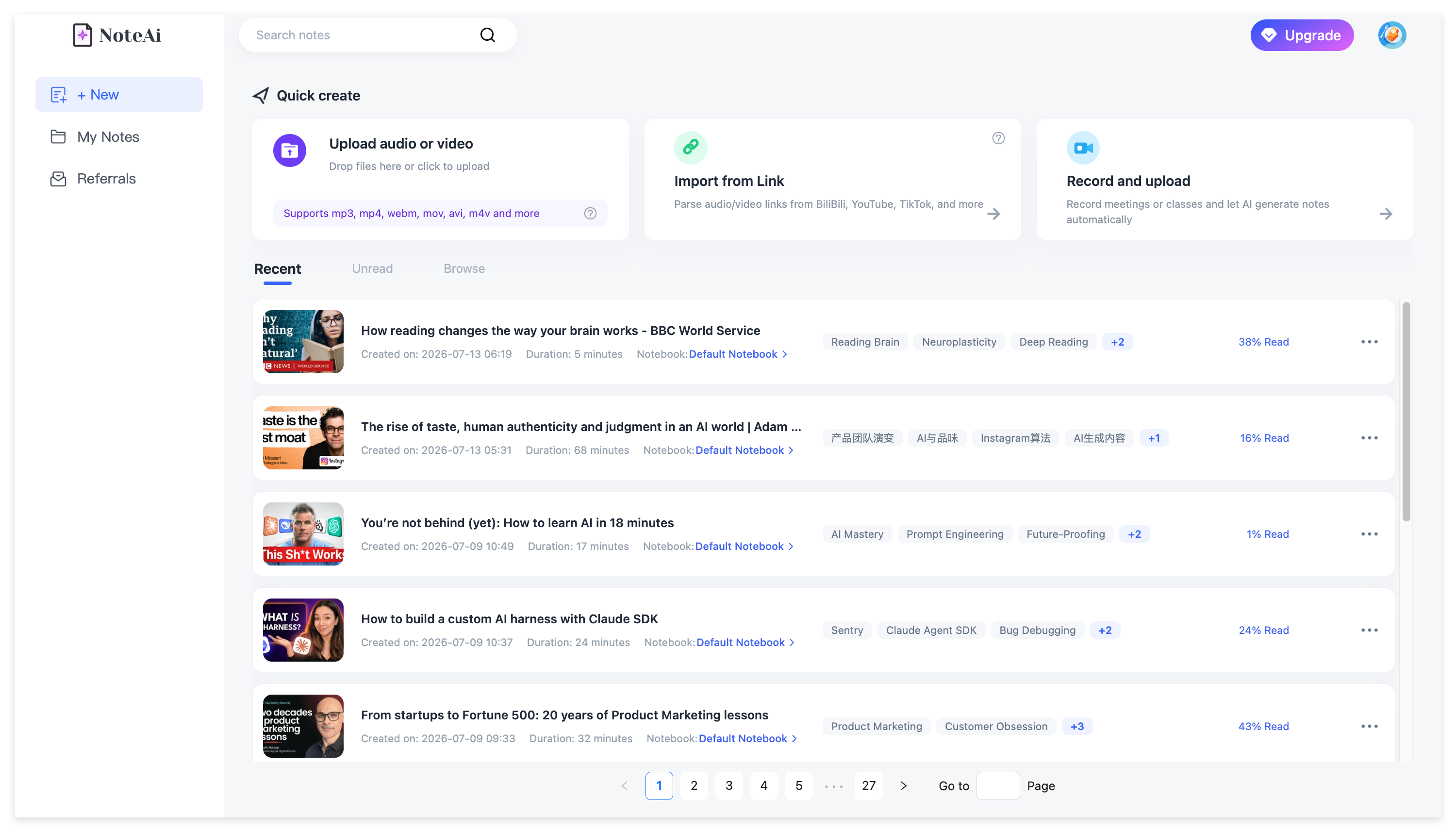
Task: Expand +2 tags on BBC reading note
Action: click(x=1117, y=342)
